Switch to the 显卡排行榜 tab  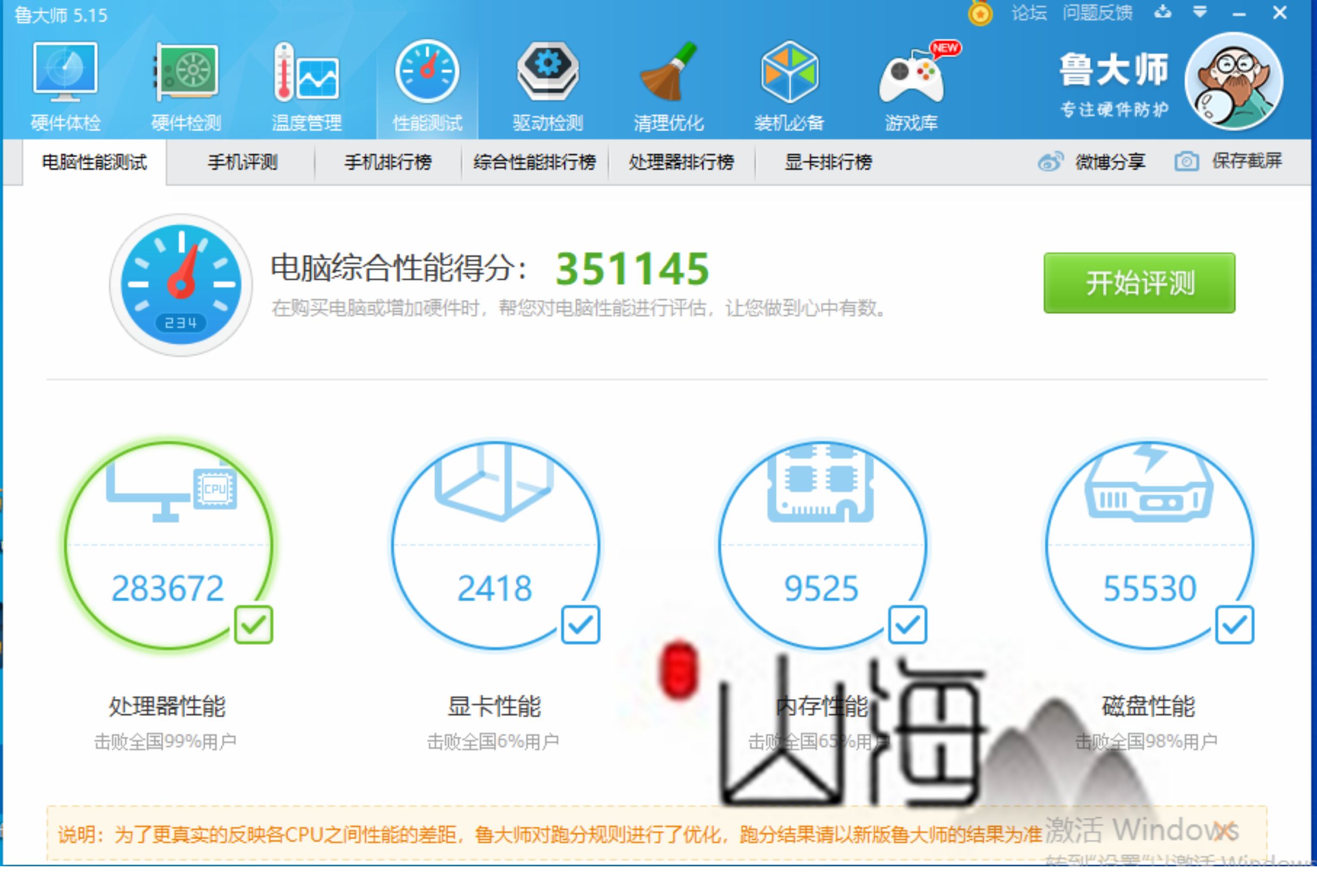click(828, 162)
